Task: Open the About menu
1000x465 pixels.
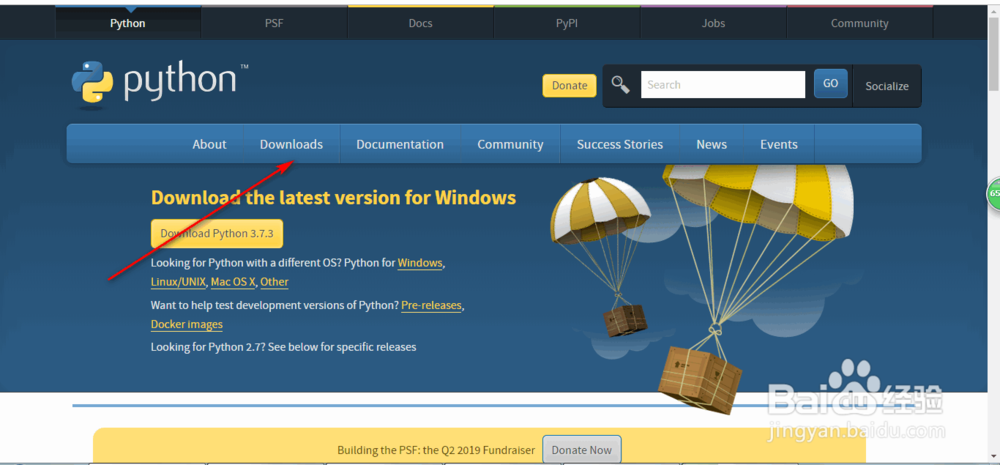Action: point(209,144)
